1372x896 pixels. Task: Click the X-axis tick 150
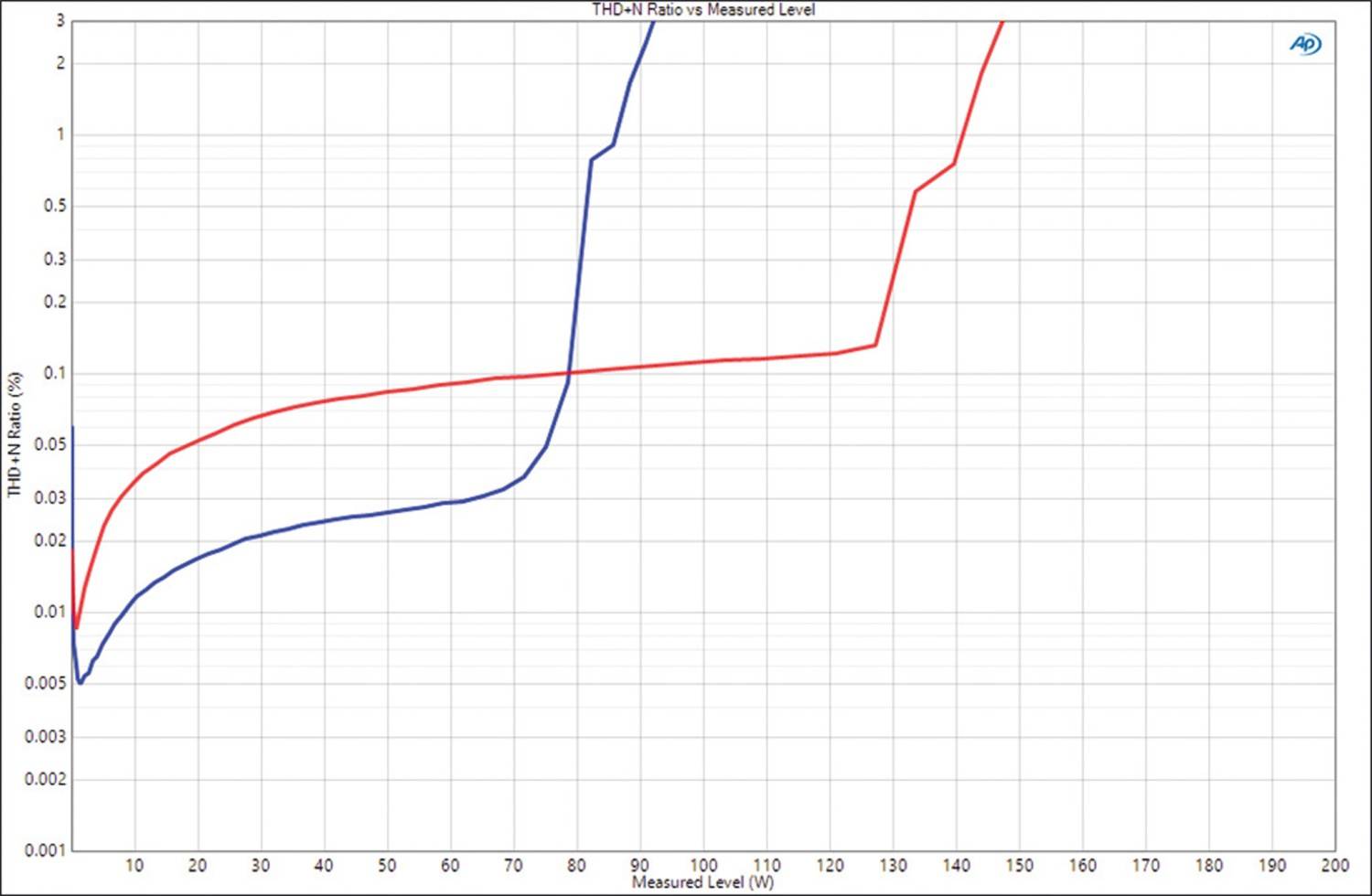[x=1019, y=865]
